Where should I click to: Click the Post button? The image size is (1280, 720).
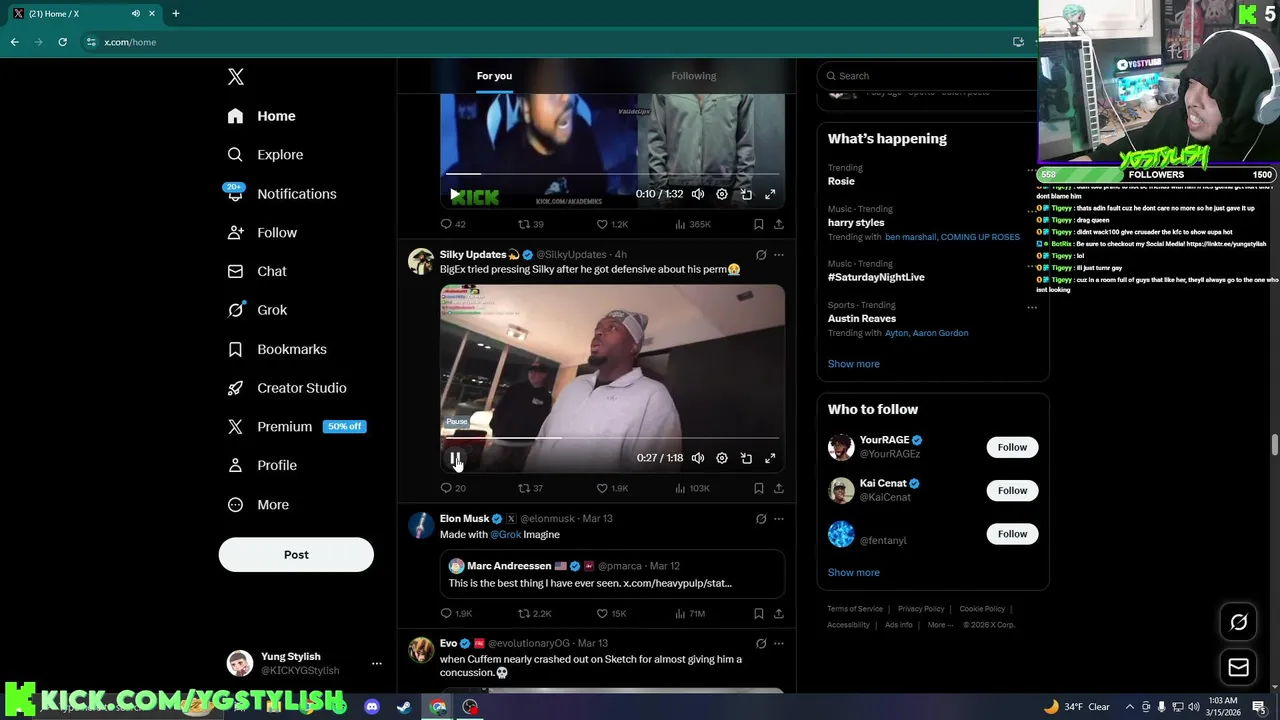coord(296,555)
